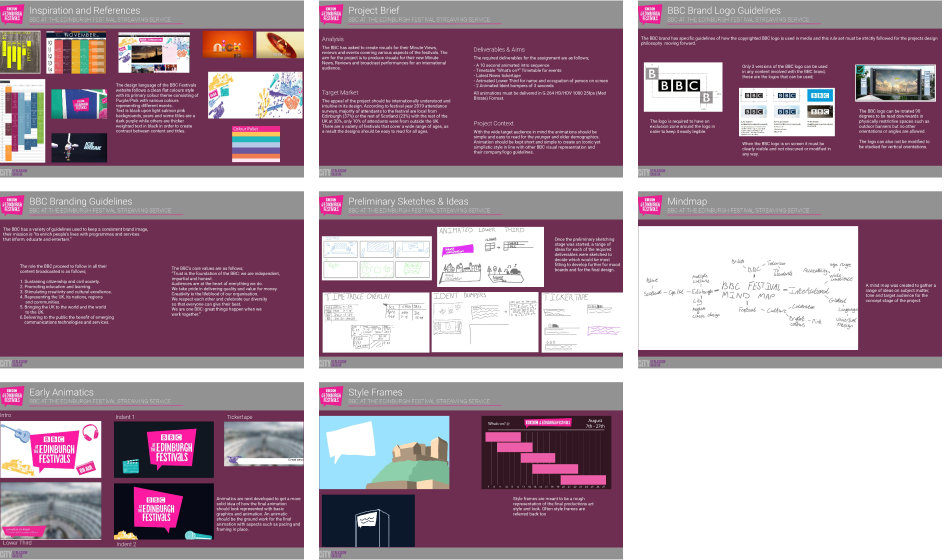Screen dimensions: 951x560
Task: Select the castle on hill style frame
Action: point(385,453)
